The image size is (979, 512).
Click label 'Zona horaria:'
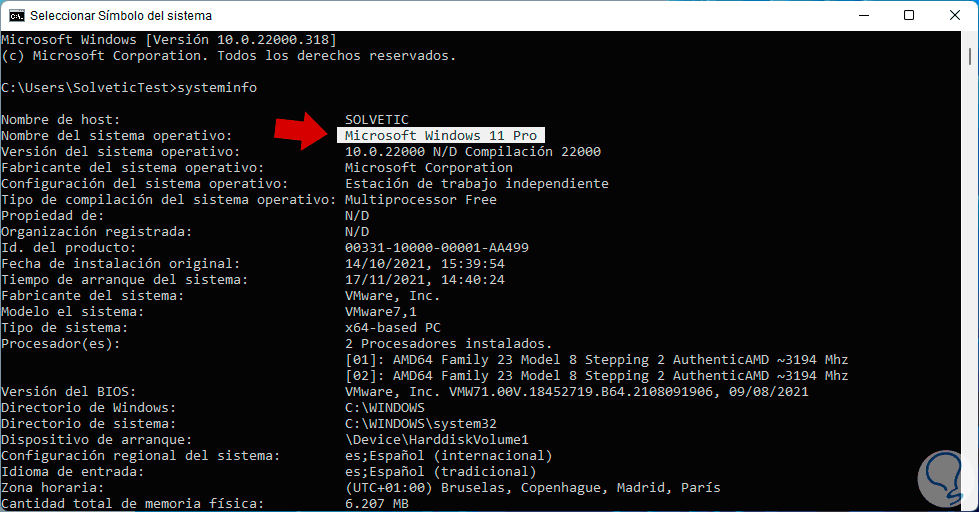pos(52,488)
